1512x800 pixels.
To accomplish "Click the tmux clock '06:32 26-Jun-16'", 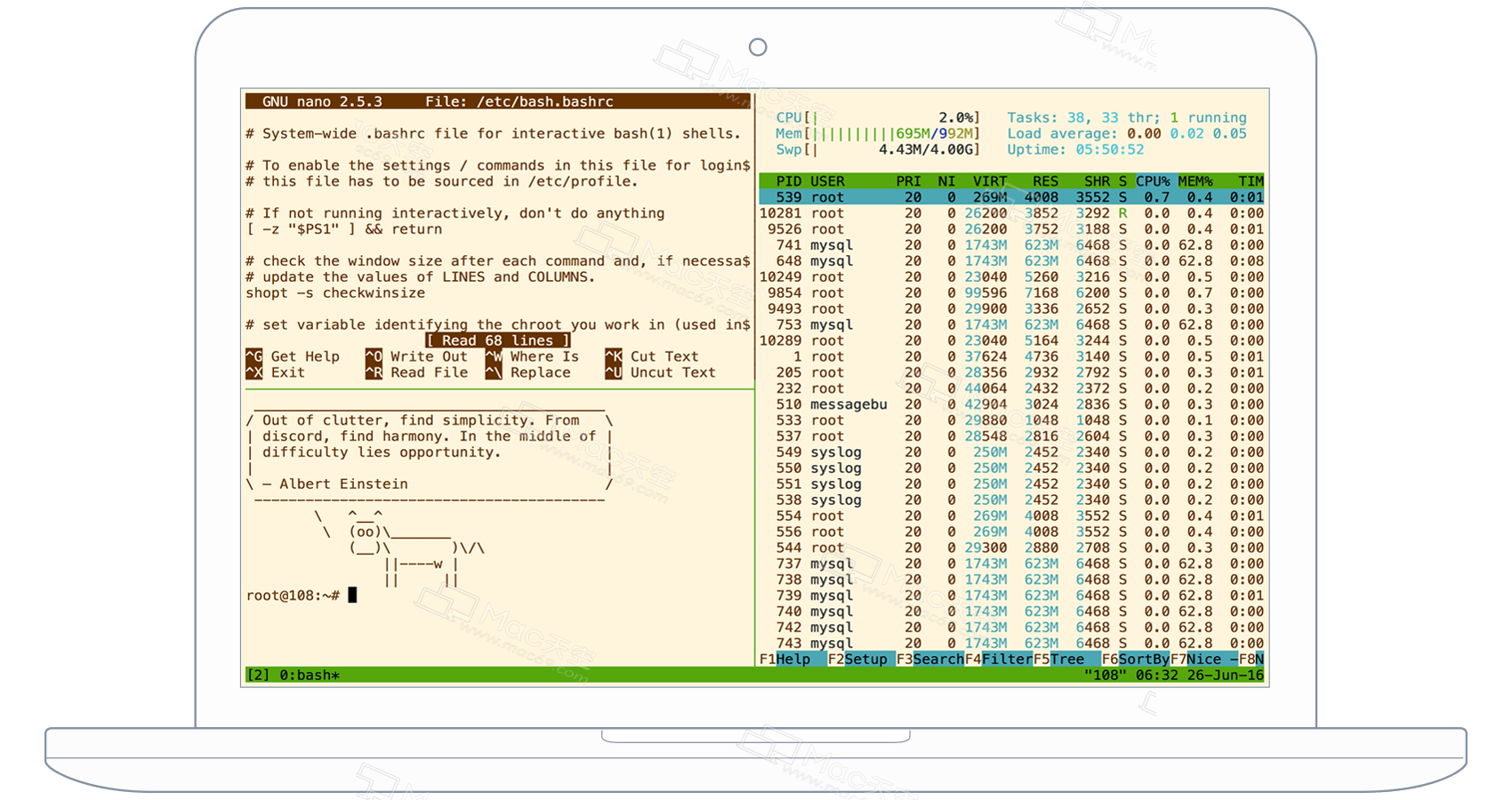I will point(1200,676).
